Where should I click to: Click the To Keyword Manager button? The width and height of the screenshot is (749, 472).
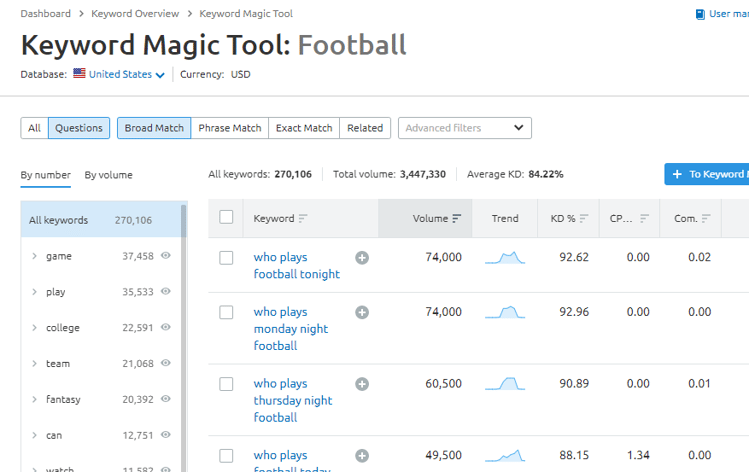(x=707, y=174)
